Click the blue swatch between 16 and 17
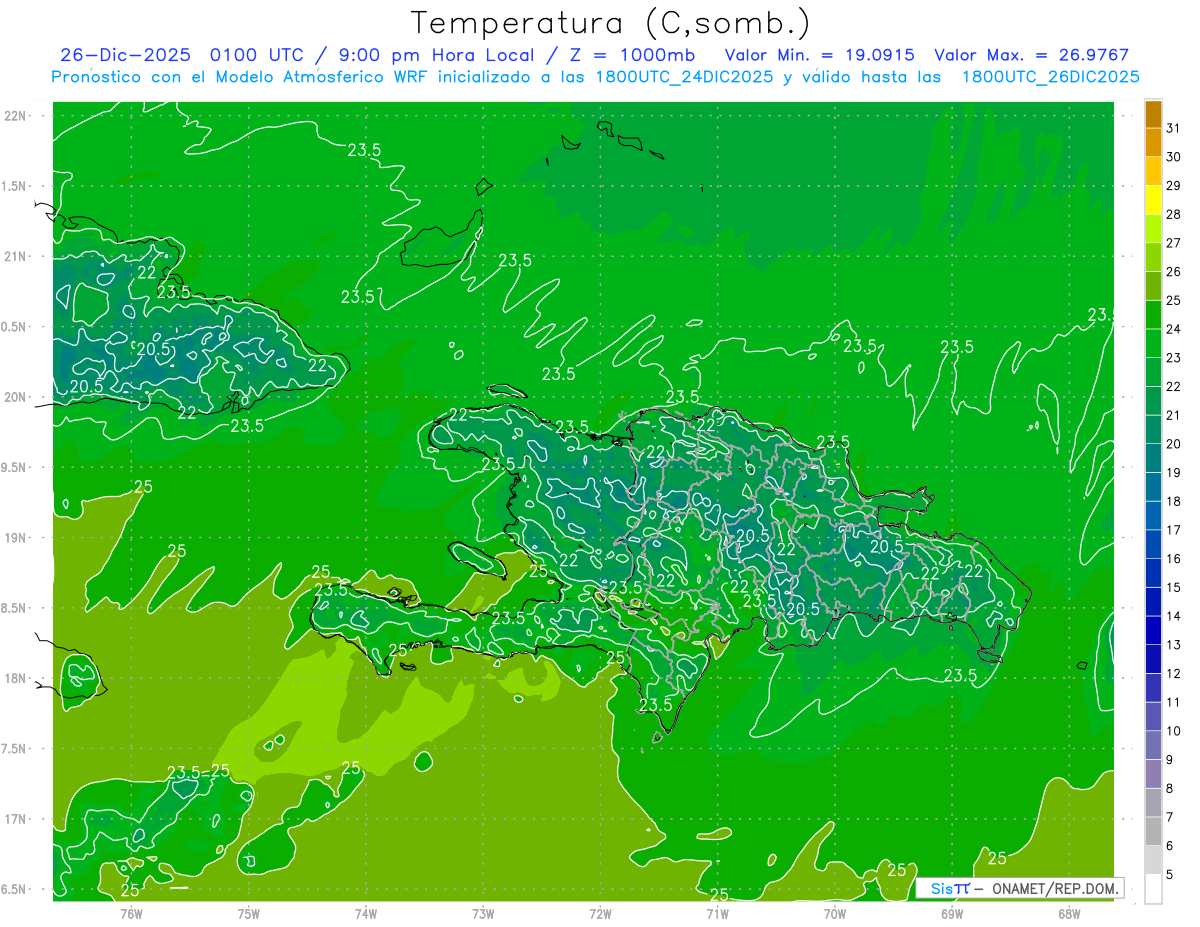This screenshot has height=927, width=1200. coord(1153,544)
